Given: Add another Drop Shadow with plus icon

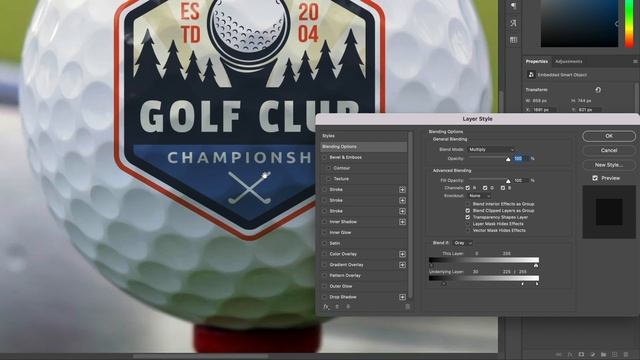Looking at the screenshot, I should pyautogui.click(x=402, y=297).
